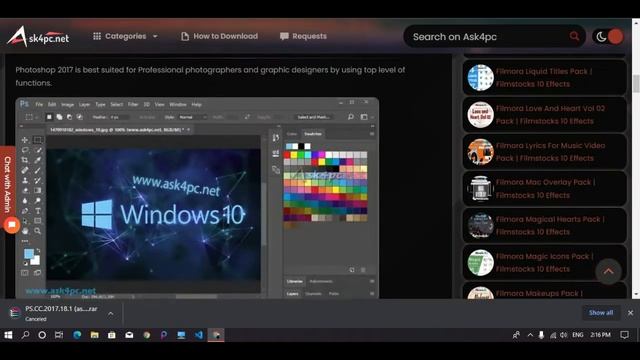
Task: Click the Filmora Mac Overlay Pack thumbnail
Action: coord(480,189)
